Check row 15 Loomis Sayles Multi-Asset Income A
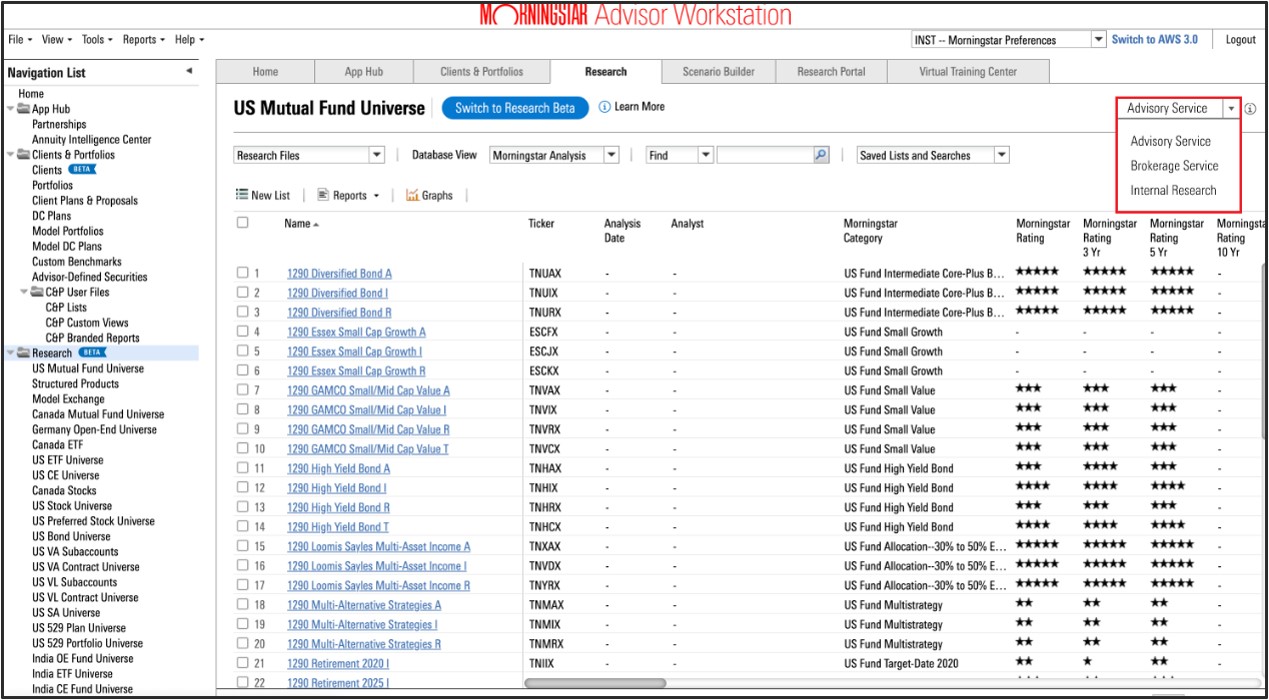Image resolution: width=1269 pixels, height=700 pixels. (x=242, y=546)
